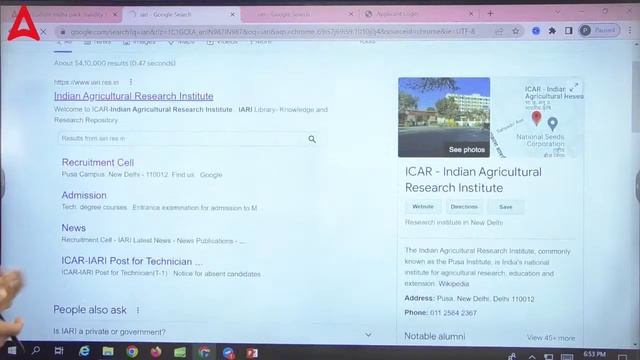Open the PowerPoint taskbar icon
This screenshot has height=360, width=640.
pyautogui.click(x=252, y=353)
